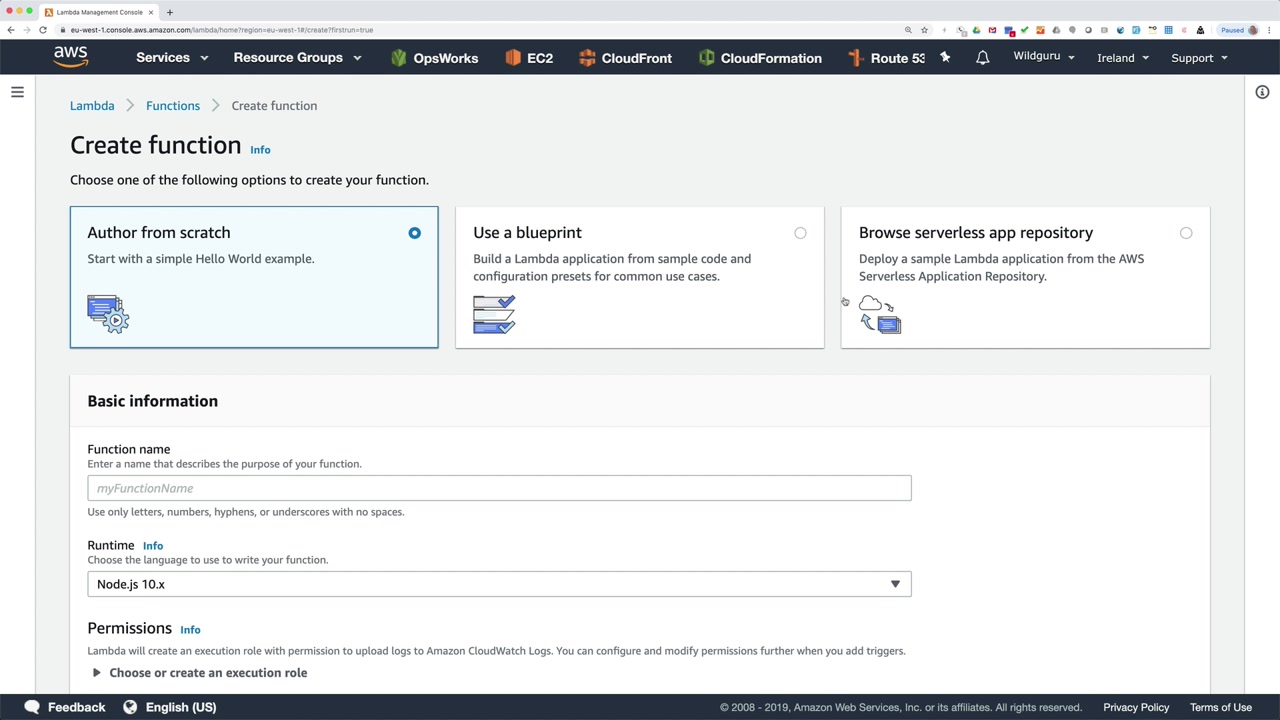Go back using the browser back arrow

point(11,30)
